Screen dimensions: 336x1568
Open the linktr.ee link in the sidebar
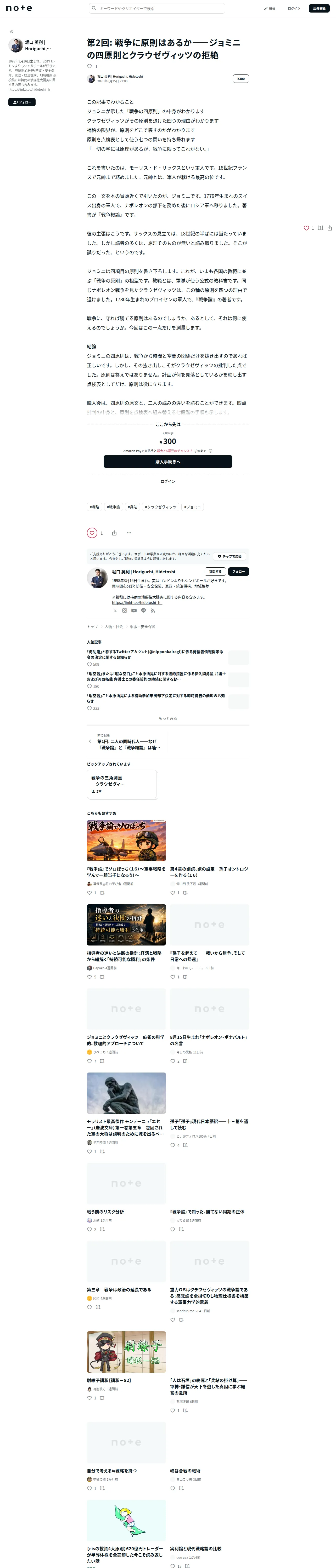click(30, 89)
